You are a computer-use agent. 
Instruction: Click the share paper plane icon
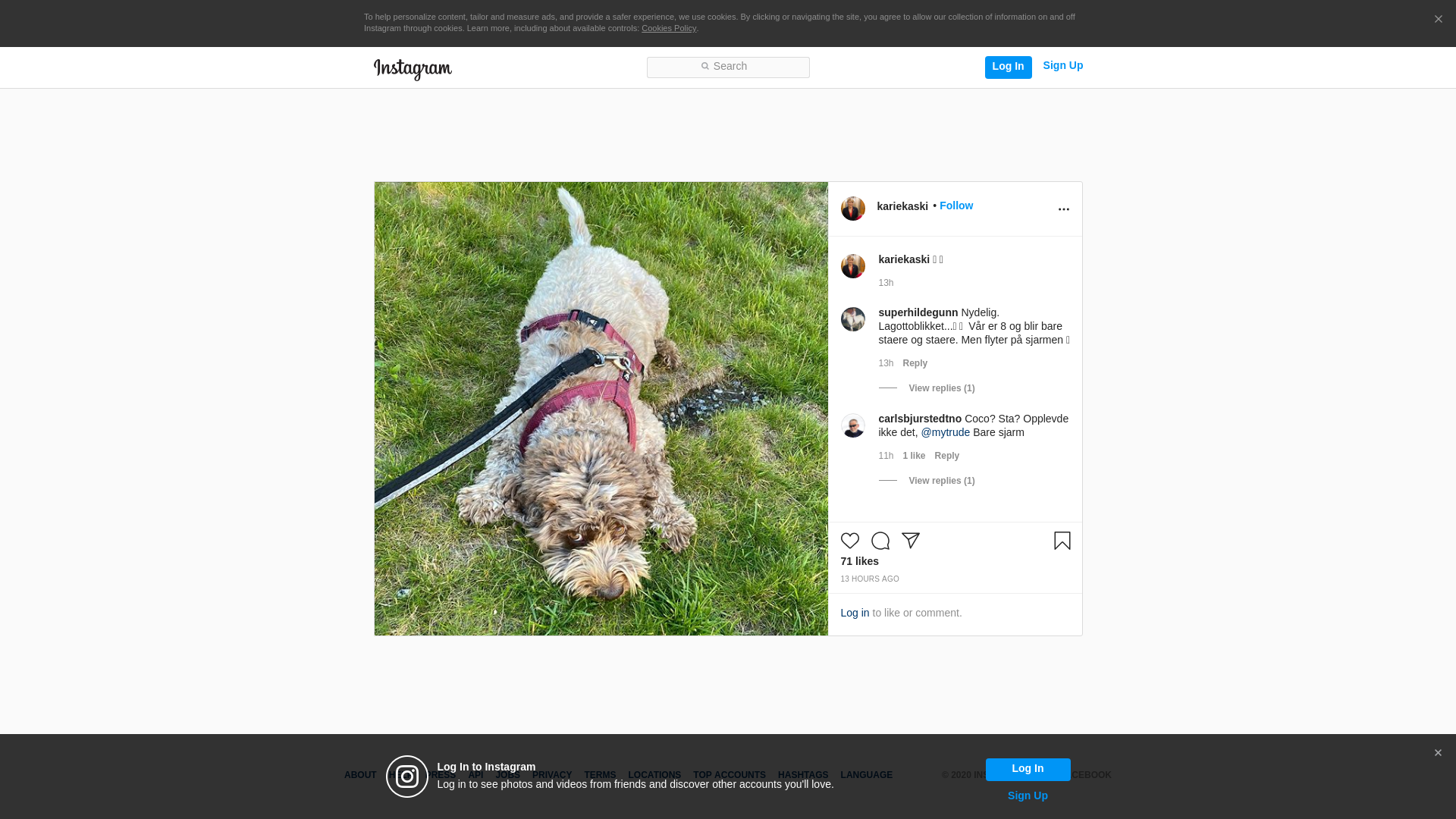[910, 541]
